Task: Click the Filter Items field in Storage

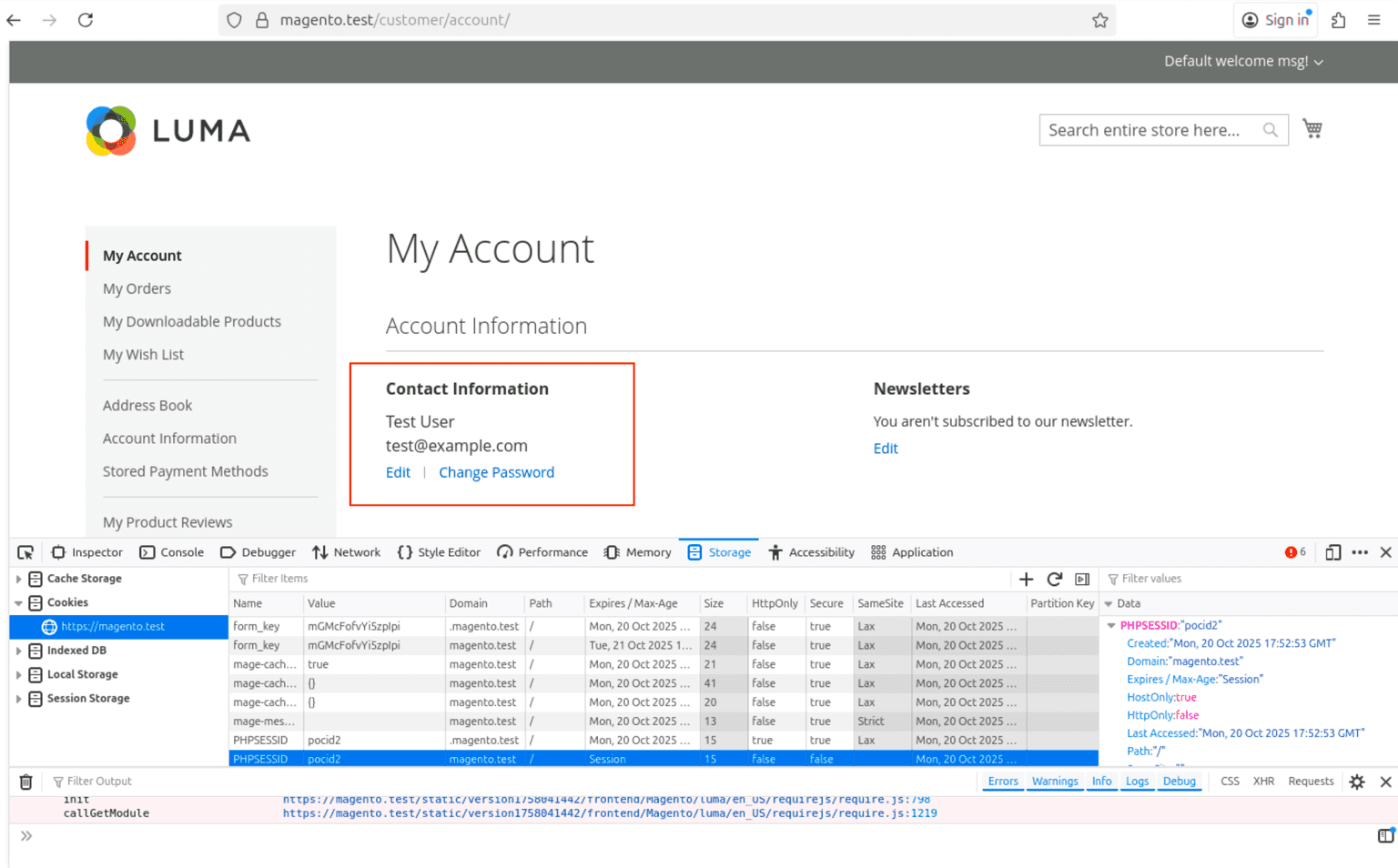Action: [619, 579]
